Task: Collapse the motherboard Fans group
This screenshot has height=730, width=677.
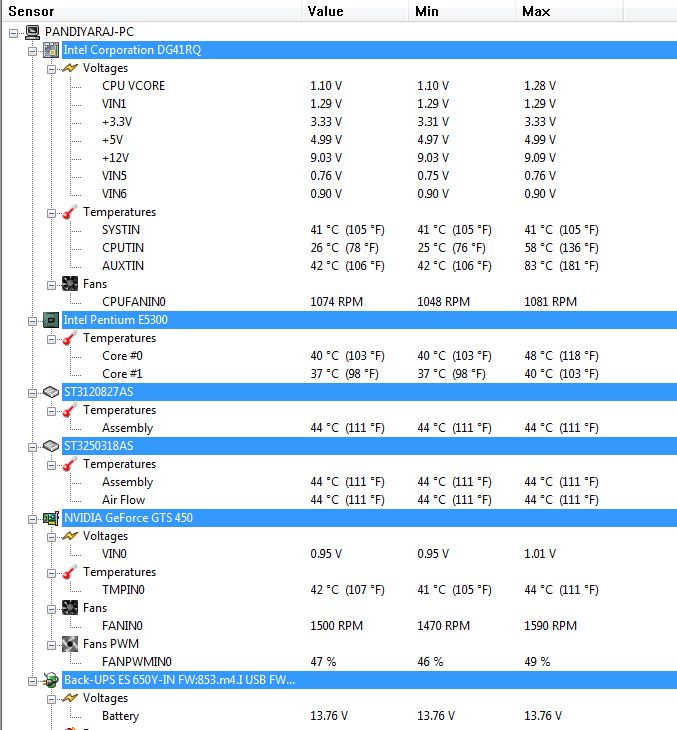Action: click(51, 285)
